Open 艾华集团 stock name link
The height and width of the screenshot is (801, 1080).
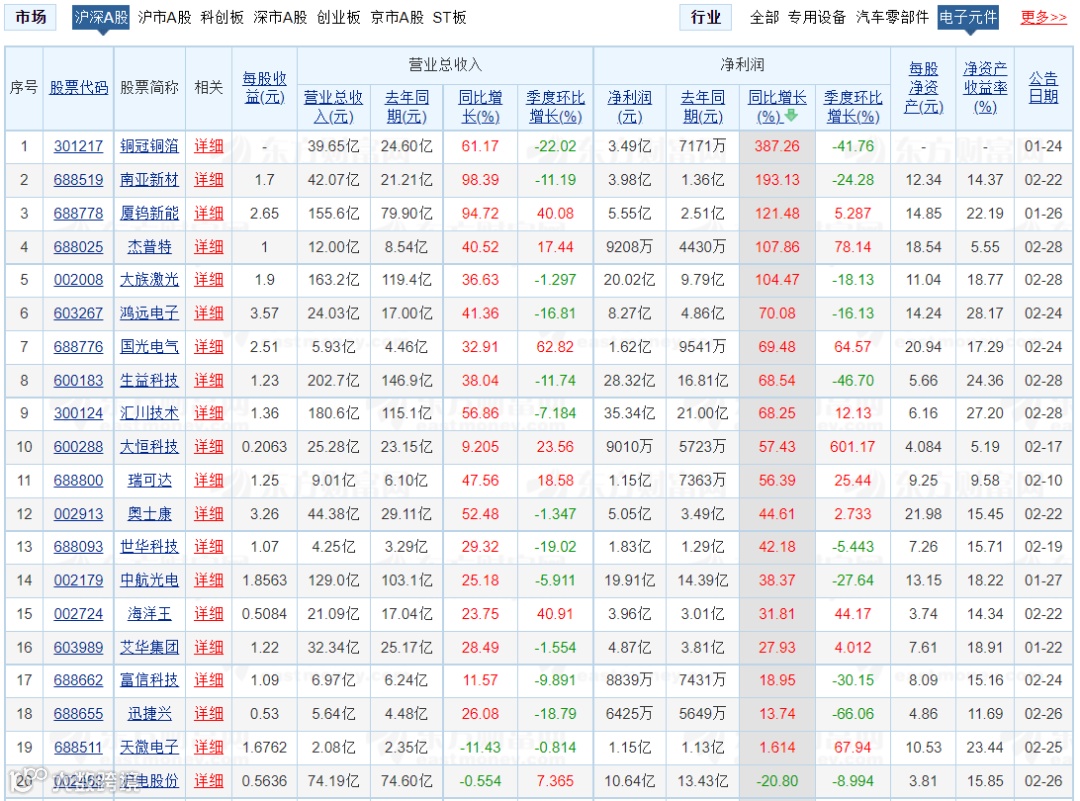click(x=149, y=647)
